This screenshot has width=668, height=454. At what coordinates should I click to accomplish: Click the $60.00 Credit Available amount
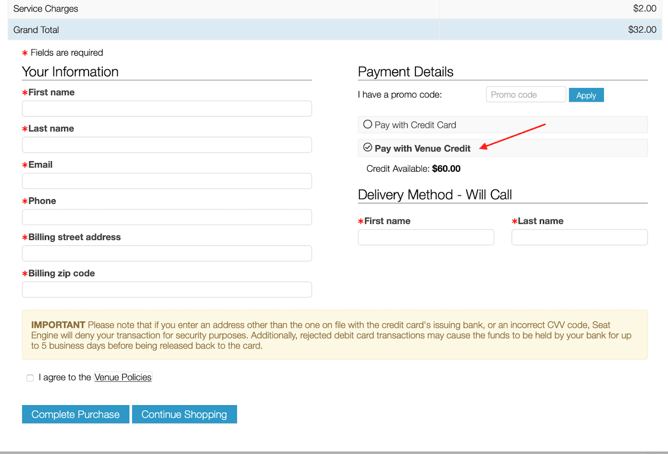446,169
